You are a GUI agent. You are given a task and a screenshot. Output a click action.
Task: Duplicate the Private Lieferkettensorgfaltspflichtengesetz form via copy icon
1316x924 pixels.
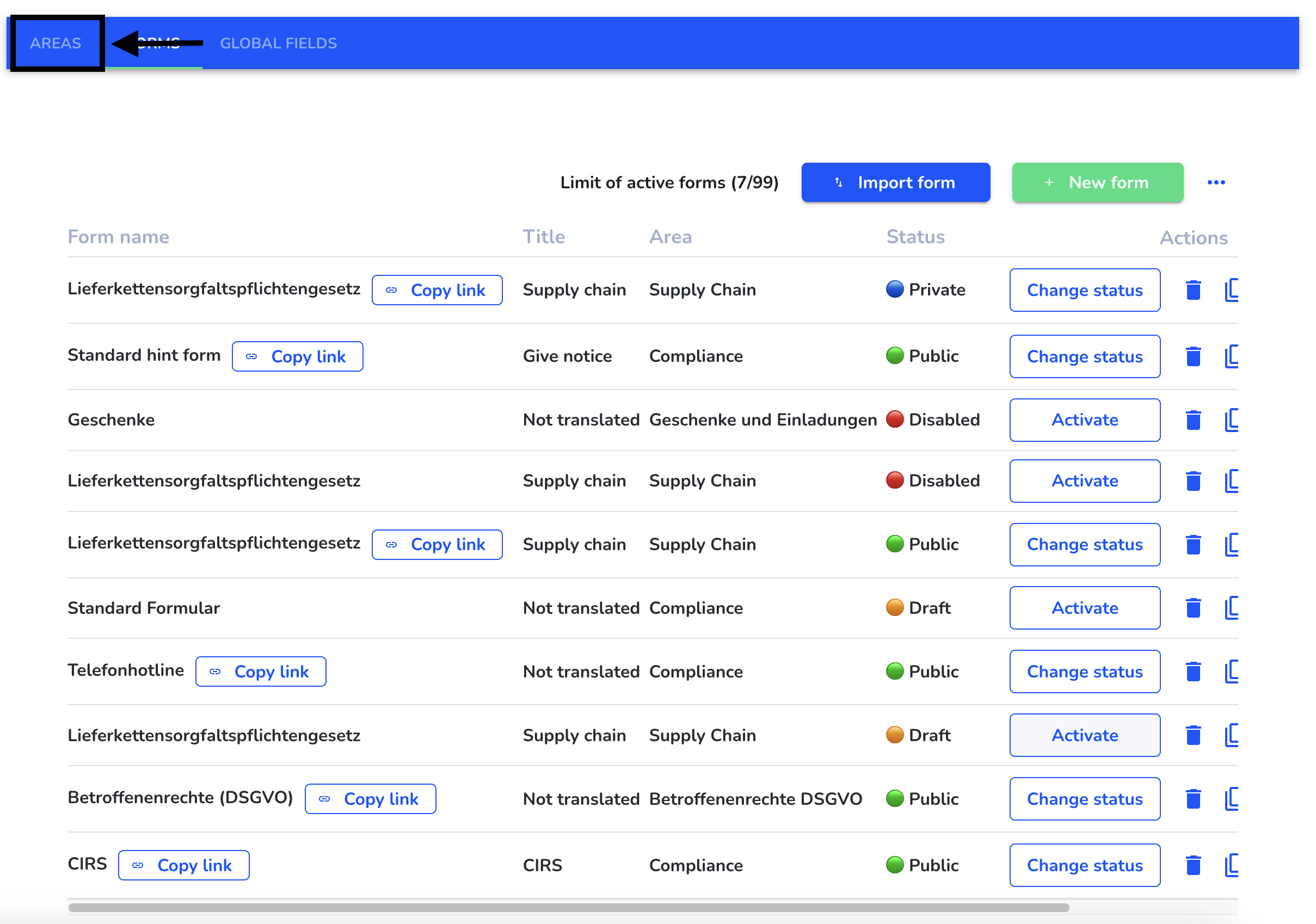[x=1231, y=290]
